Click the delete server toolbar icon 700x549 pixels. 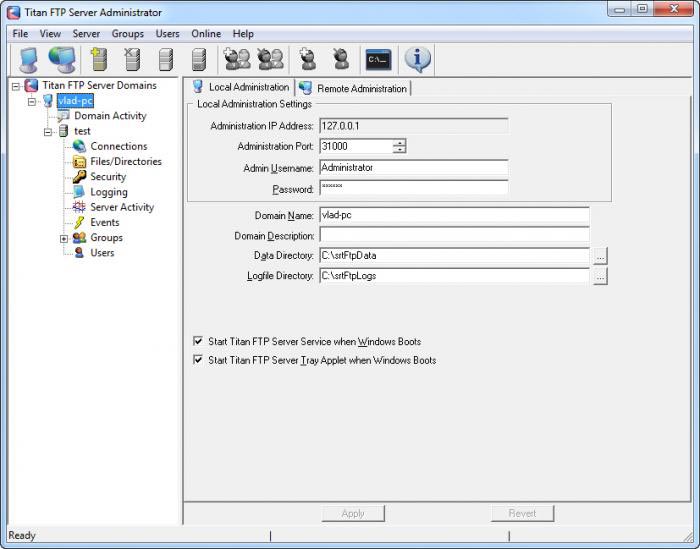132,59
